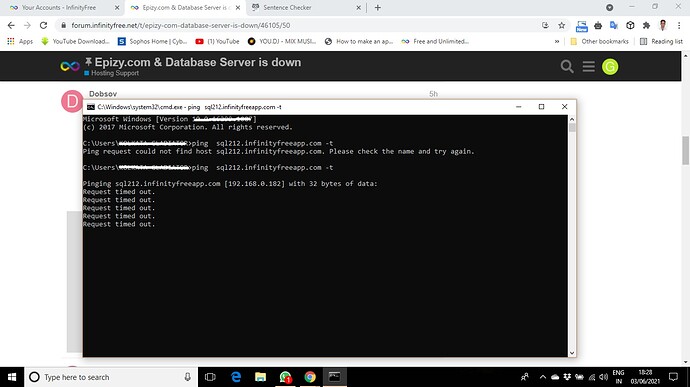Image resolution: width=690 pixels, height=387 pixels.
Task: Open File Explorer from the taskbar
Action: [x=261, y=377]
